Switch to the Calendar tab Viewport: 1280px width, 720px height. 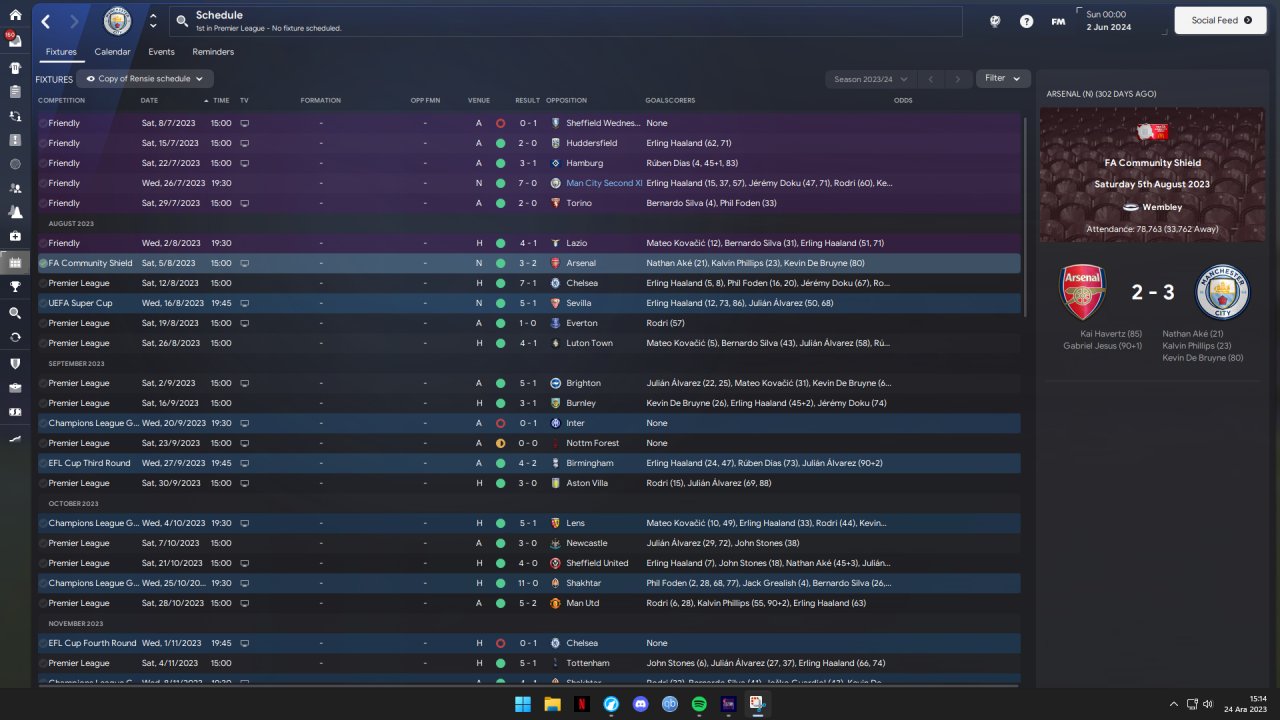tap(112, 52)
